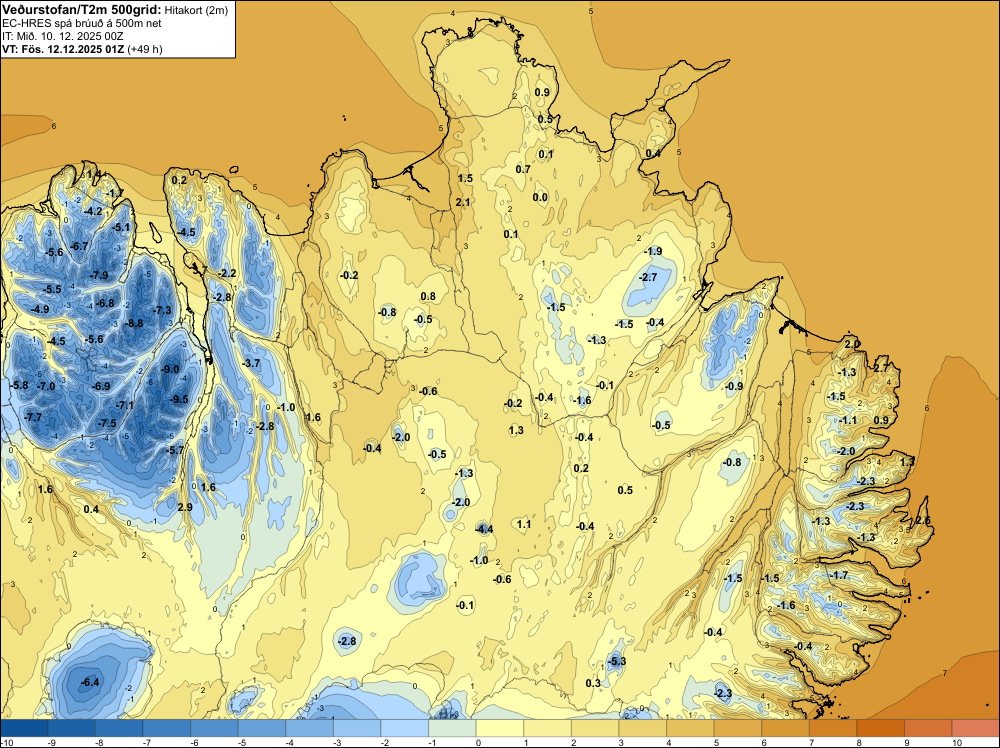Click the -3.7 temperature value

click(x=251, y=363)
